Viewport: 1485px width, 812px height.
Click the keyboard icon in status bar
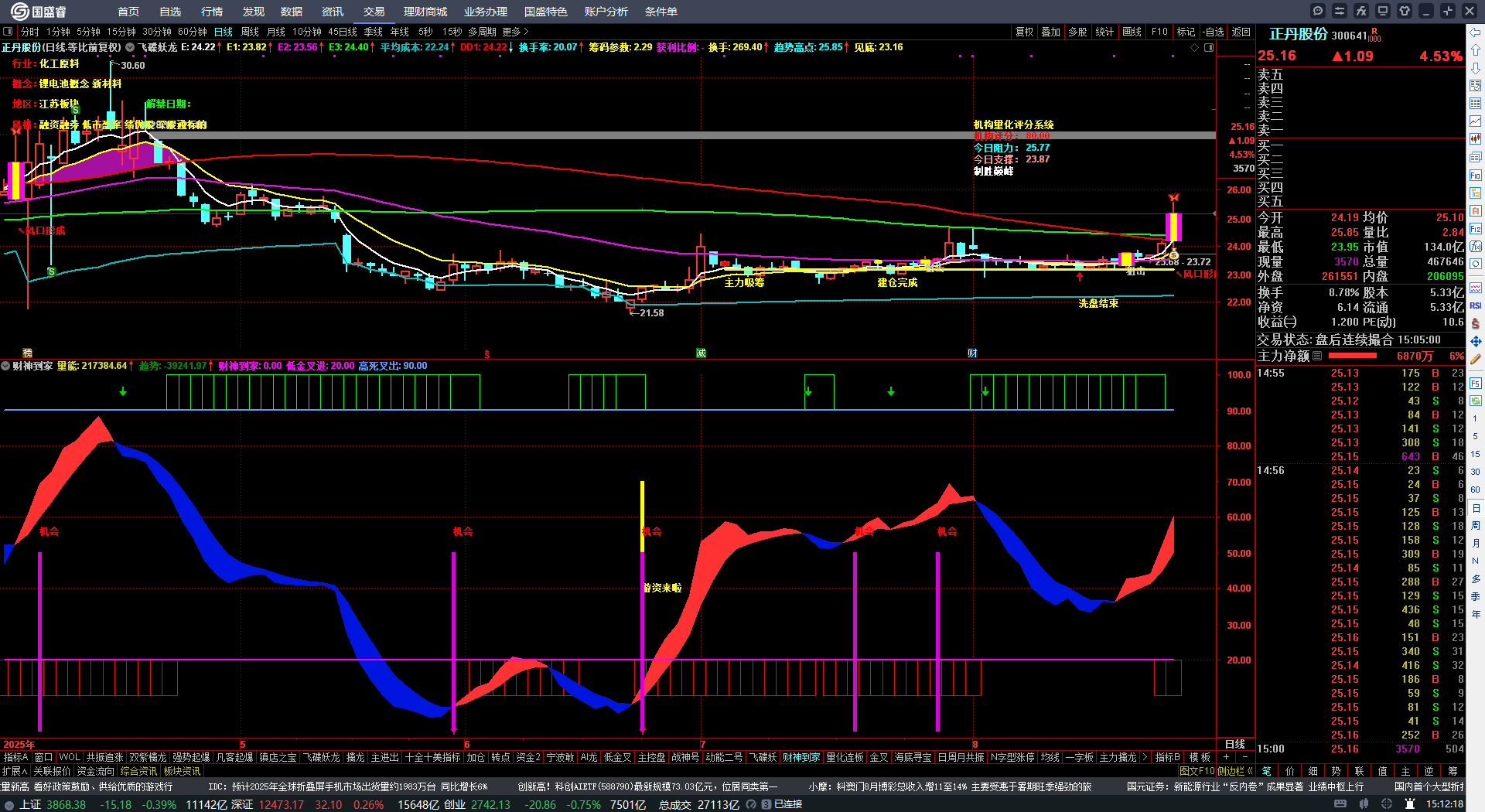coord(1340,804)
